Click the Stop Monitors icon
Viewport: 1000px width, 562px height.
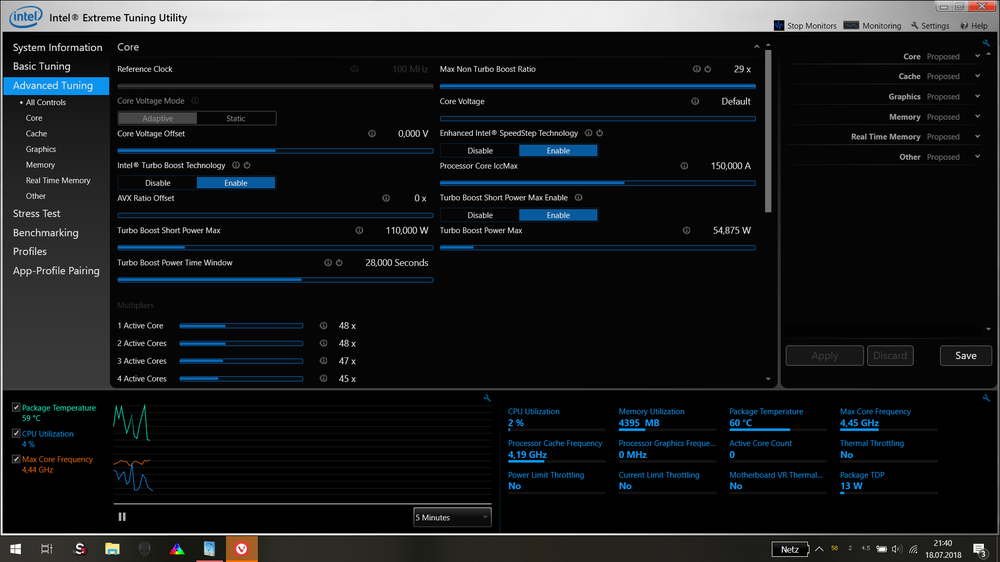pyautogui.click(x=779, y=26)
